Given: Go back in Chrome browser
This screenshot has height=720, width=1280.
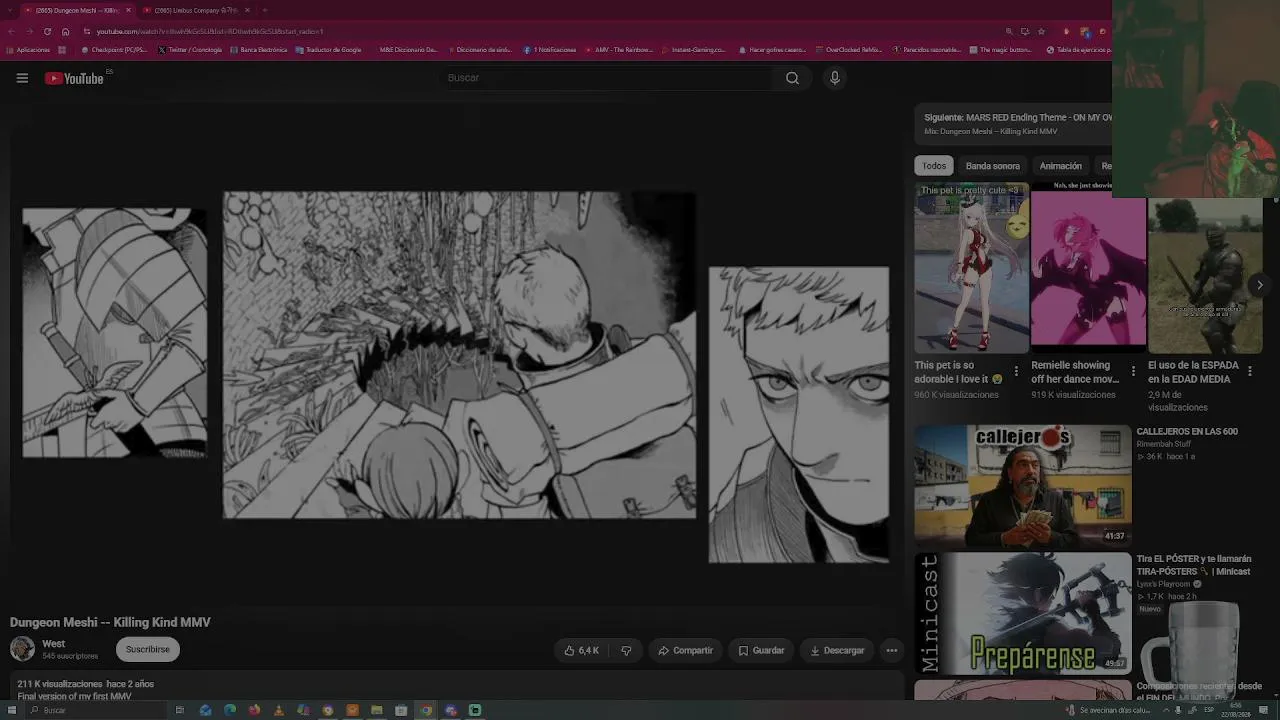Looking at the screenshot, I should click(x=11, y=31).
